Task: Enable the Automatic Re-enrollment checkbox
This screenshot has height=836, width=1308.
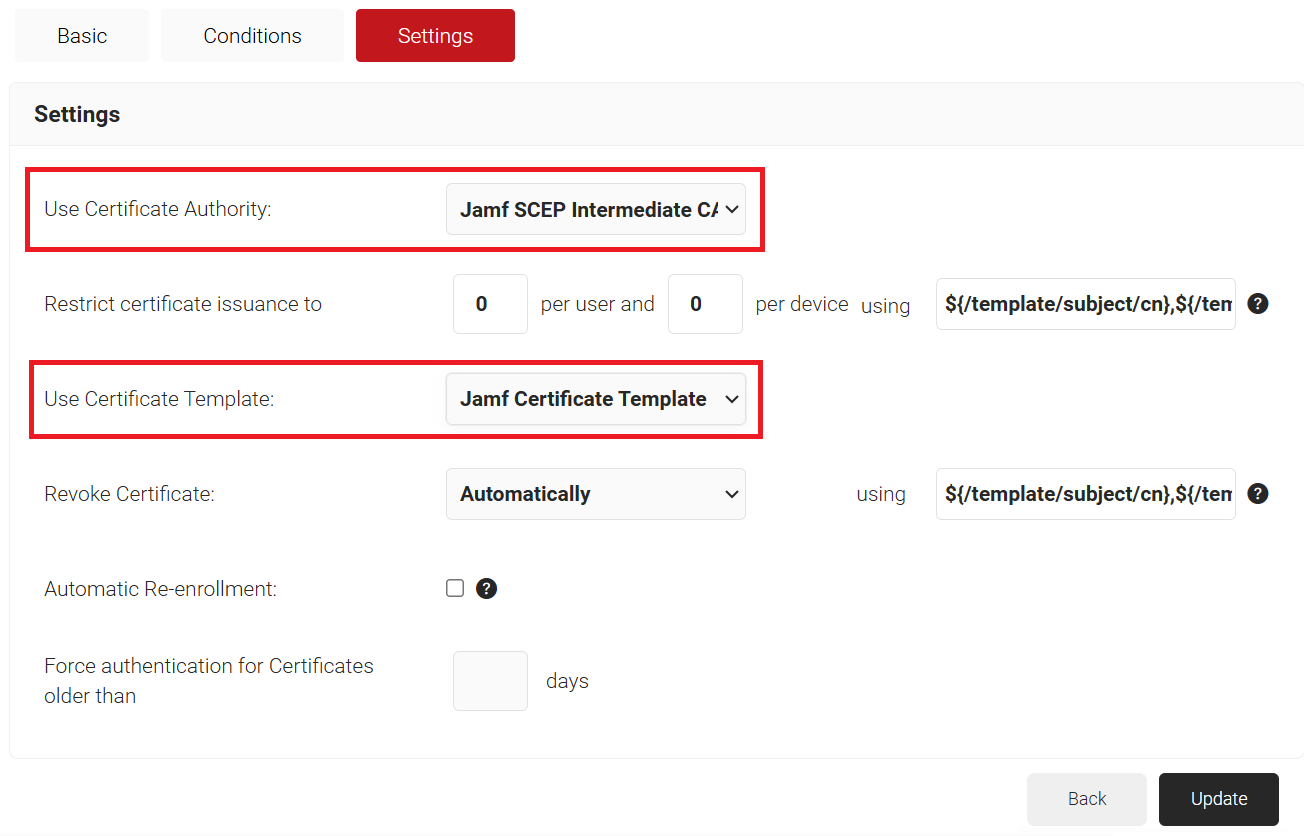Action: 455,588
